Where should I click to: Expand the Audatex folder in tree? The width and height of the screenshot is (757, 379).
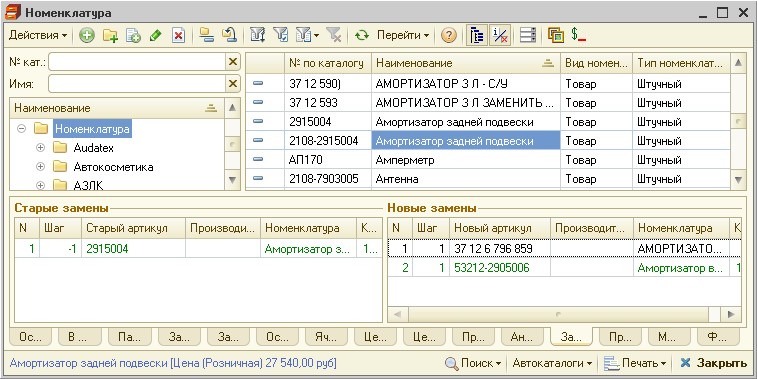41,148
